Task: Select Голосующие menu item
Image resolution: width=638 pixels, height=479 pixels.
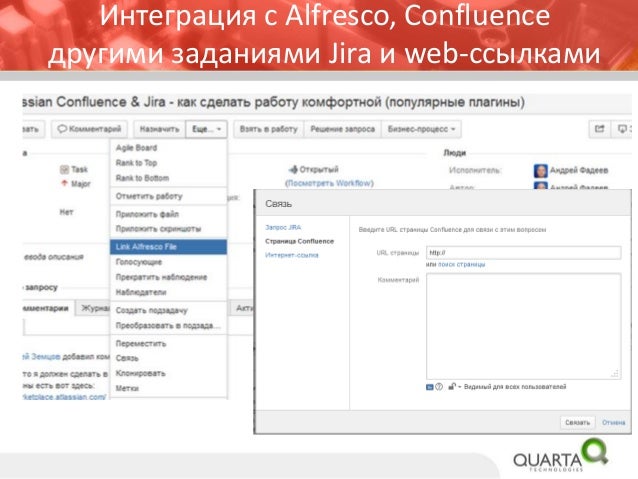Action: (168, 262)
